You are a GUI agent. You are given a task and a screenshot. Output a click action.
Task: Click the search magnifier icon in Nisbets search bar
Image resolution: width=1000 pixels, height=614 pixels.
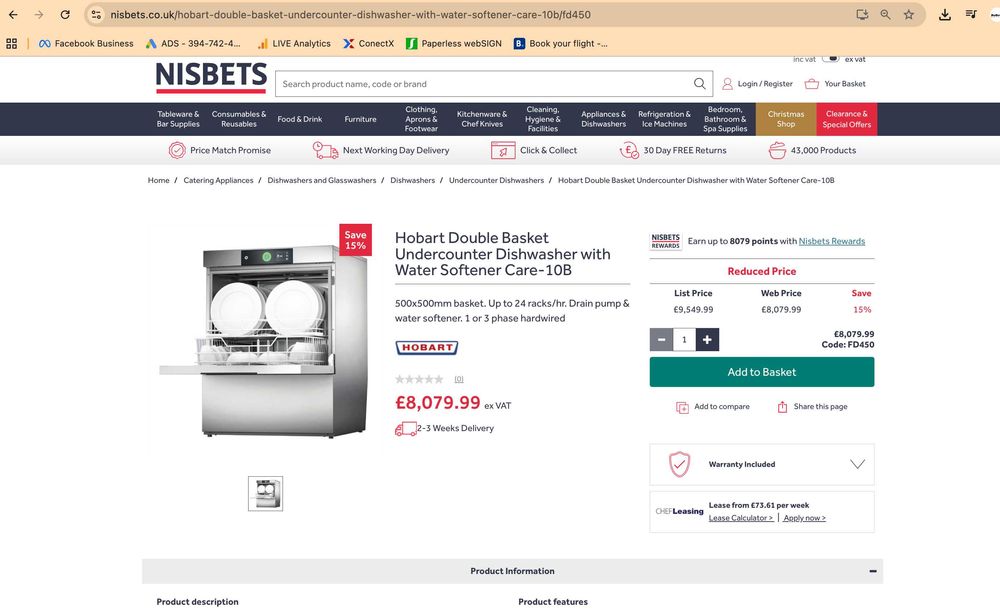(700, 84)
